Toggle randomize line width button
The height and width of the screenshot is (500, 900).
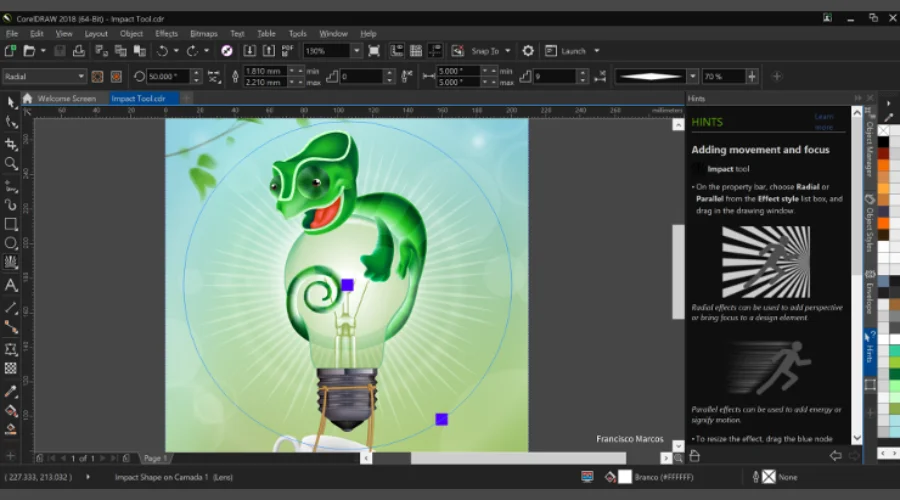tap(407, 76)
